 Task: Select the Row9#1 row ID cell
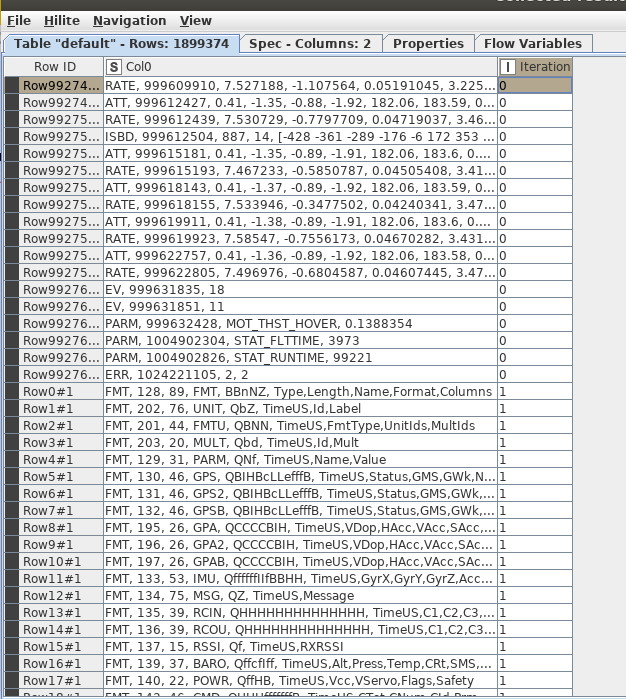61,544
